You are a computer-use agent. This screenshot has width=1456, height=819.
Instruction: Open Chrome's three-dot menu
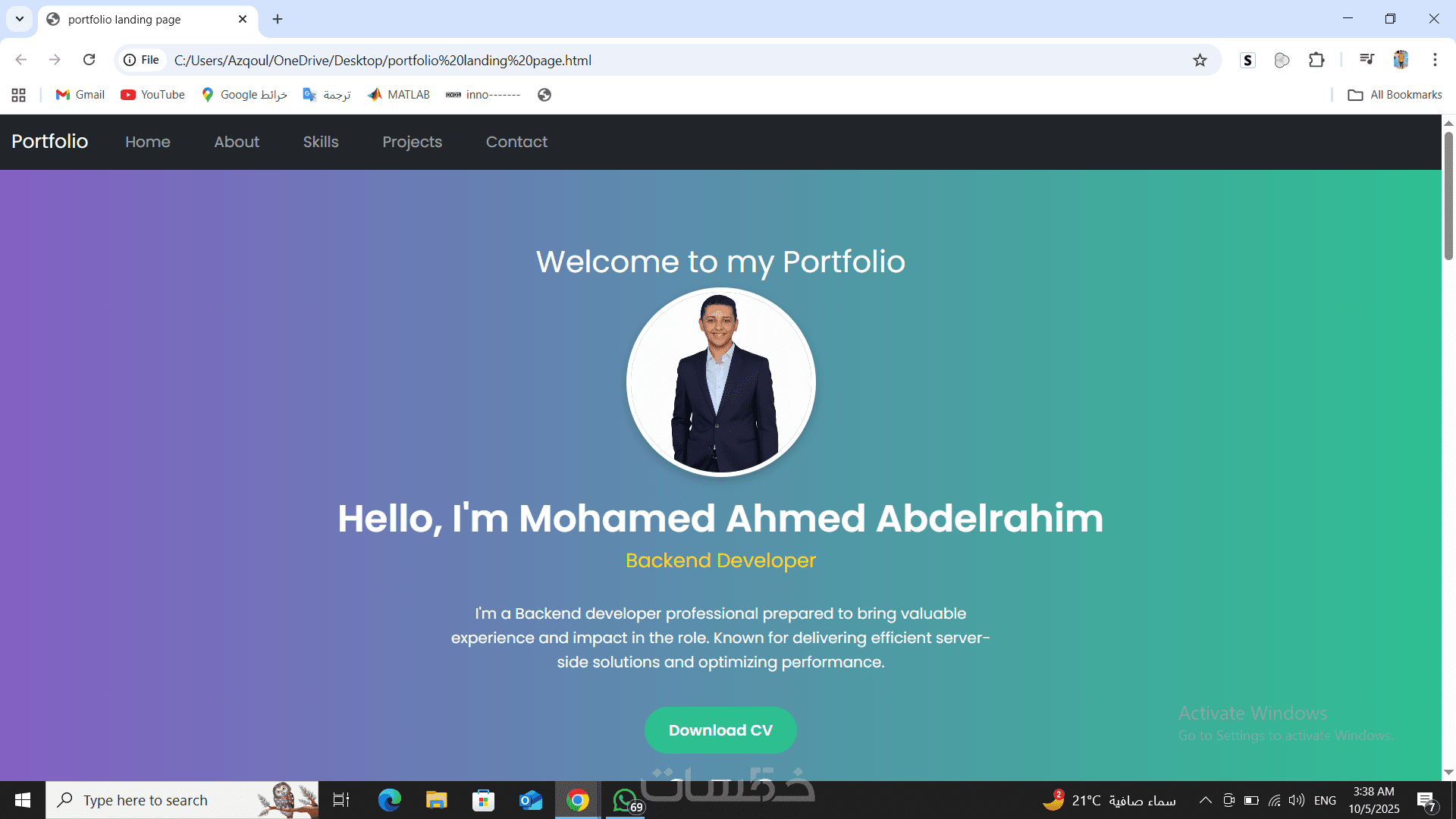(1435, 60)
